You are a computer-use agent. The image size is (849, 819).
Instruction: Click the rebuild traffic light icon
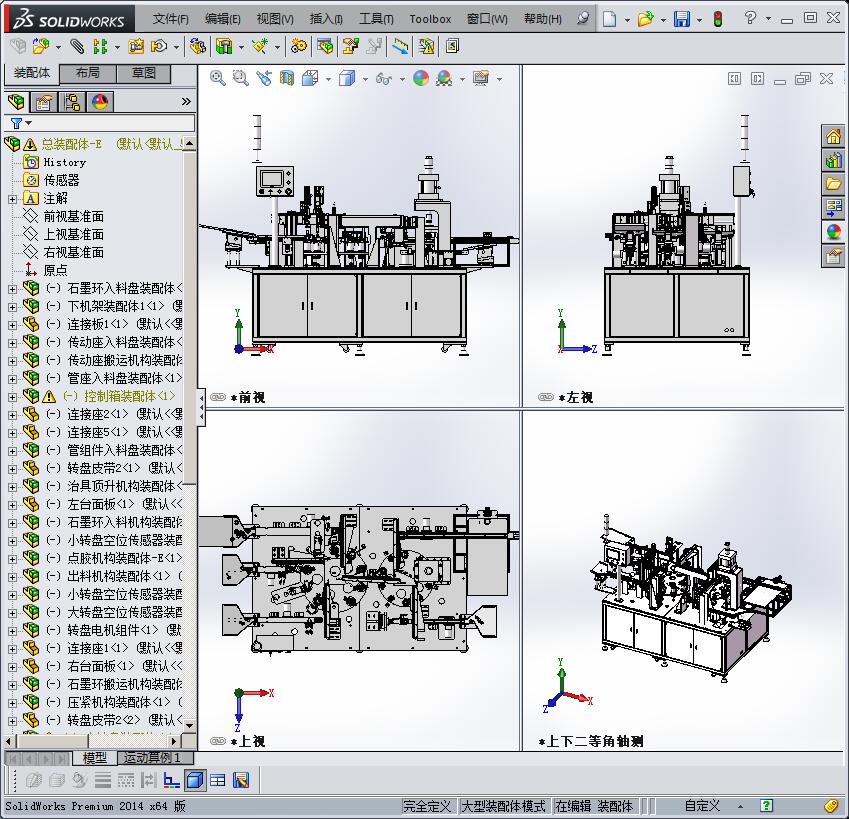tap(718, 19)
